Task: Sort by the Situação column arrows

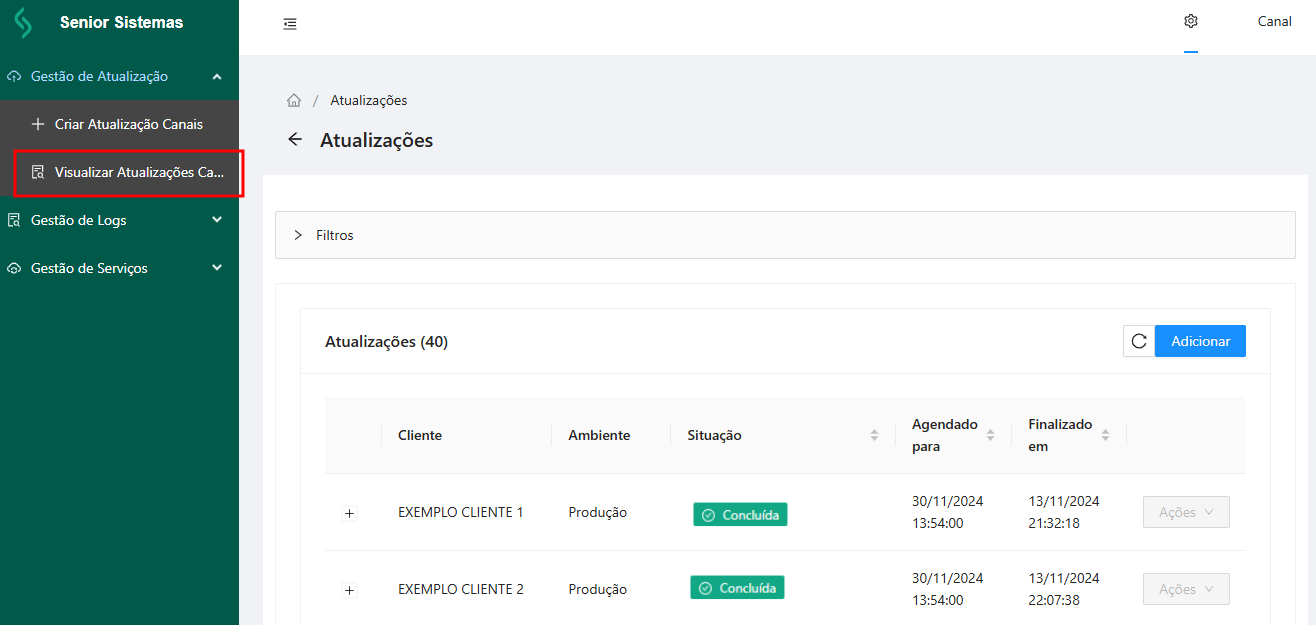Action: [x=874, y=435]
